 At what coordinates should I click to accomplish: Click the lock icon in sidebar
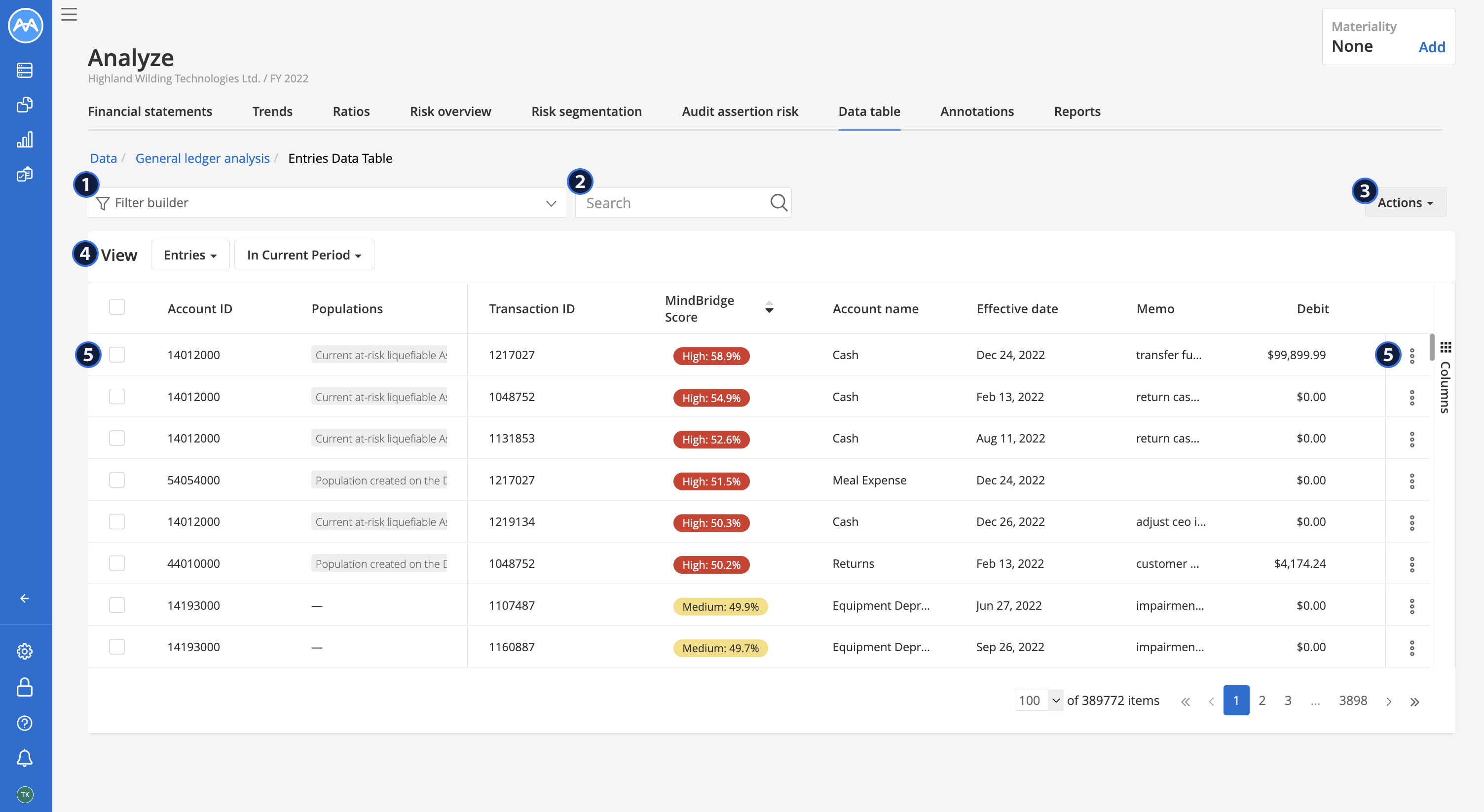(x=25, y=687)
